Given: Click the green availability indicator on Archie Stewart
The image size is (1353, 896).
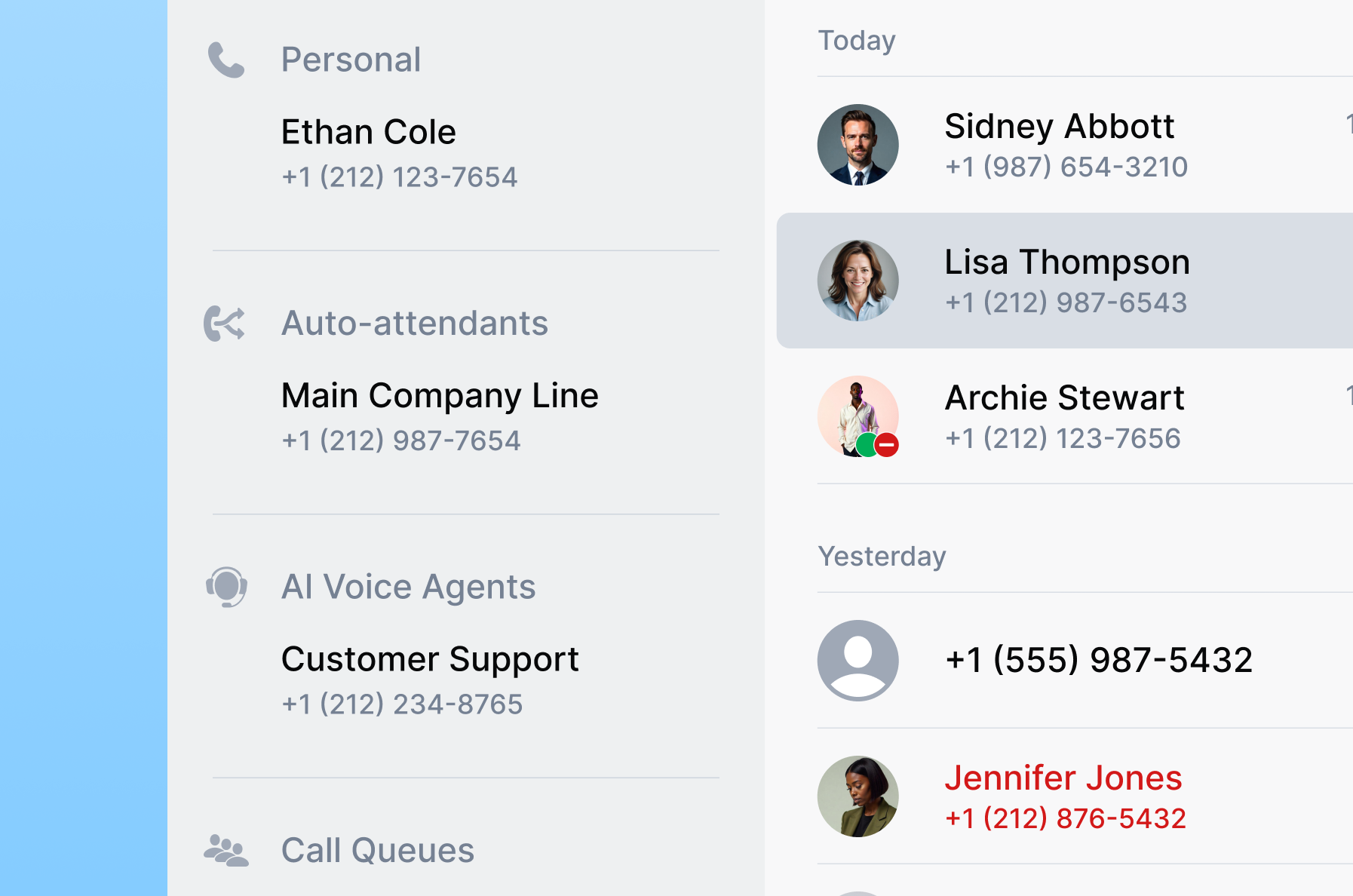Looking at the screenshot, I should tap(866, 444).
